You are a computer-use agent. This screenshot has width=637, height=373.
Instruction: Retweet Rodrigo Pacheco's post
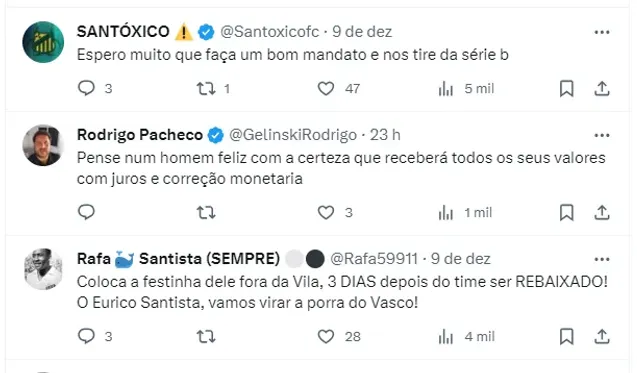coord(206,213)
